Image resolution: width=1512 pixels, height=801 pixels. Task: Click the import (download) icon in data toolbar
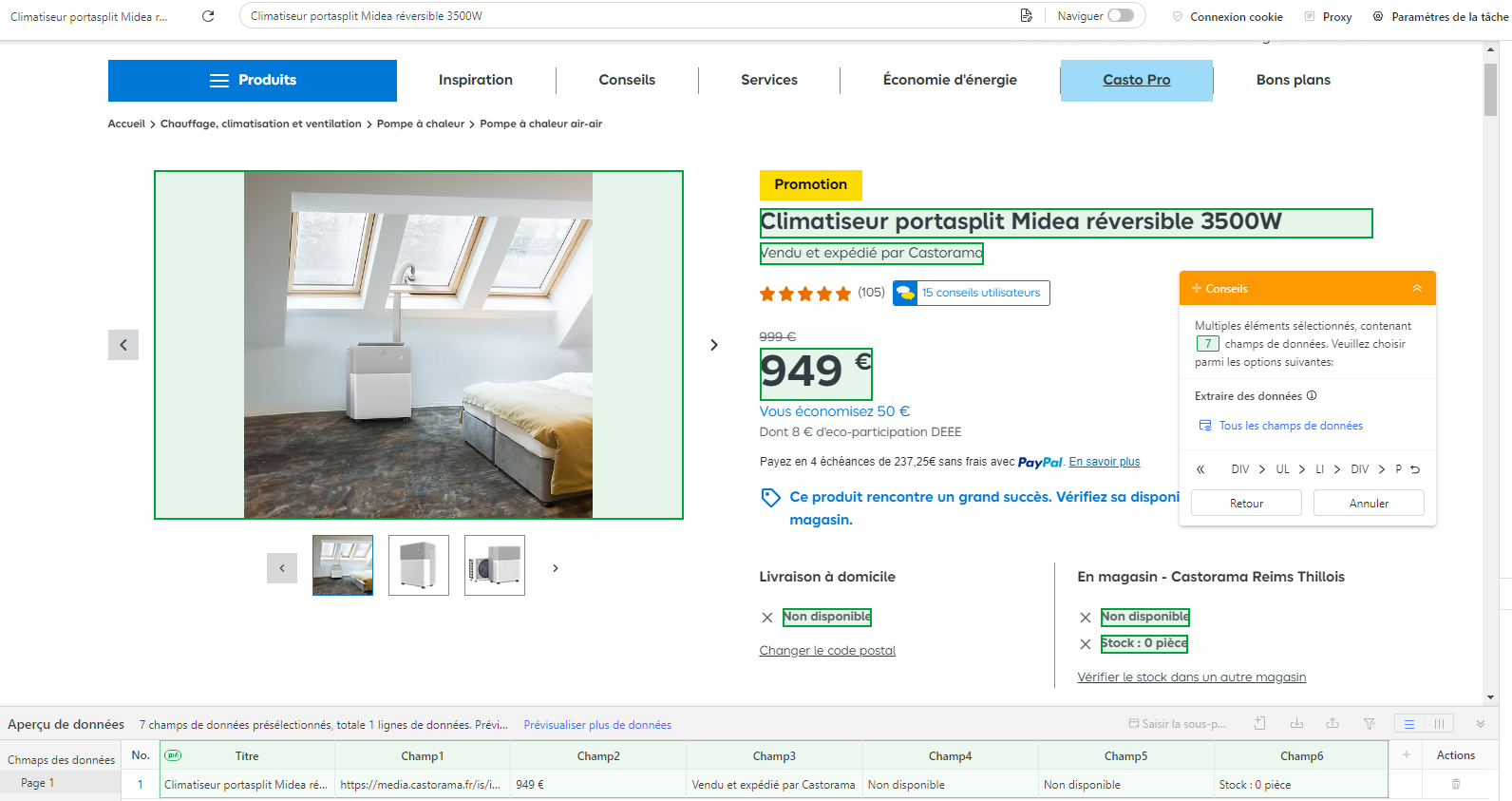1296,723
